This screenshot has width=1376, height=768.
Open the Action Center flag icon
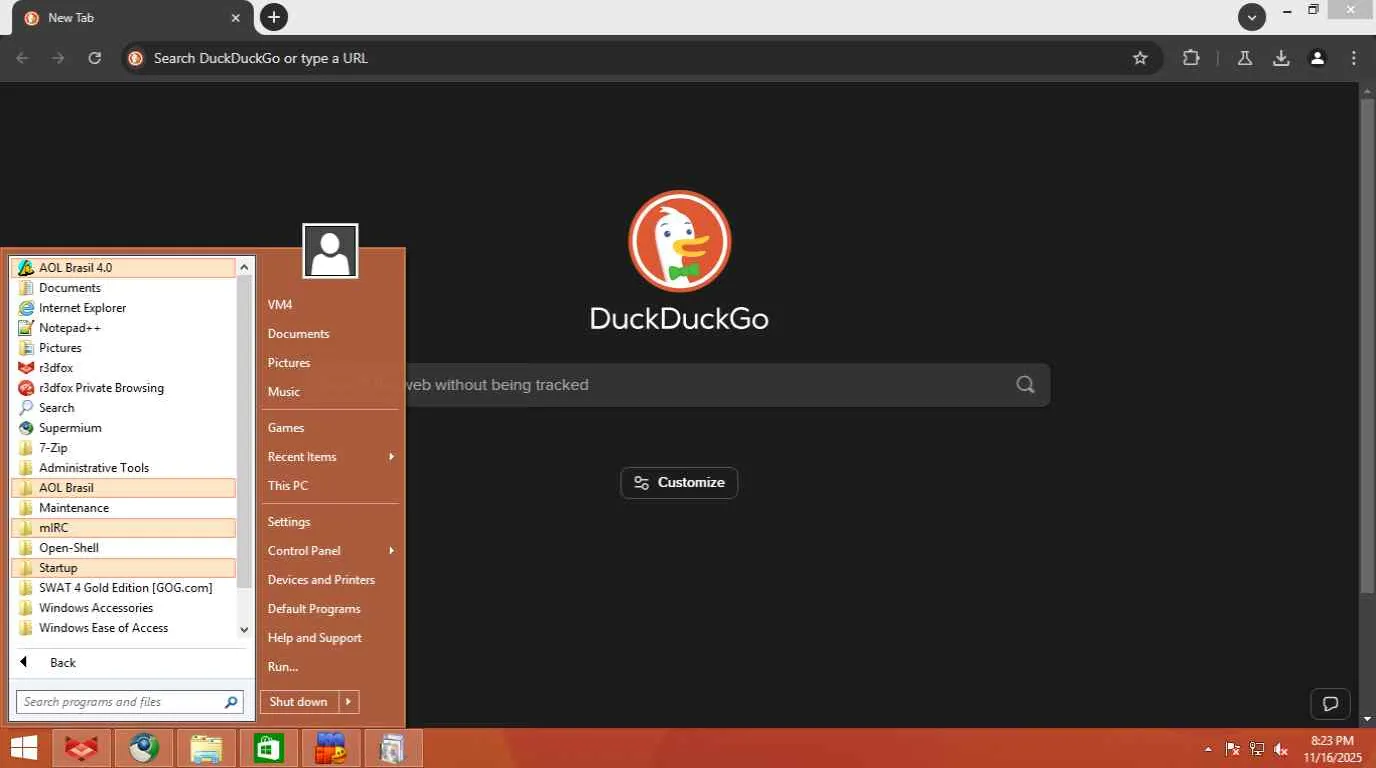click(x=1233, y=749)
